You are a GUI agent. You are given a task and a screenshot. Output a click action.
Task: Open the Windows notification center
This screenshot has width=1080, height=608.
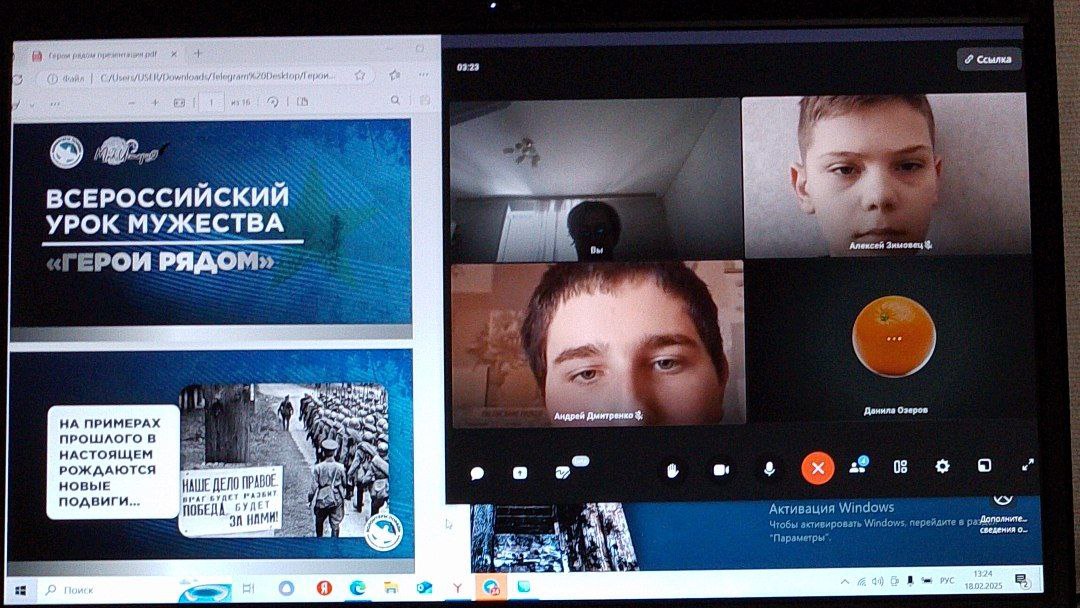click(1023, 581)
